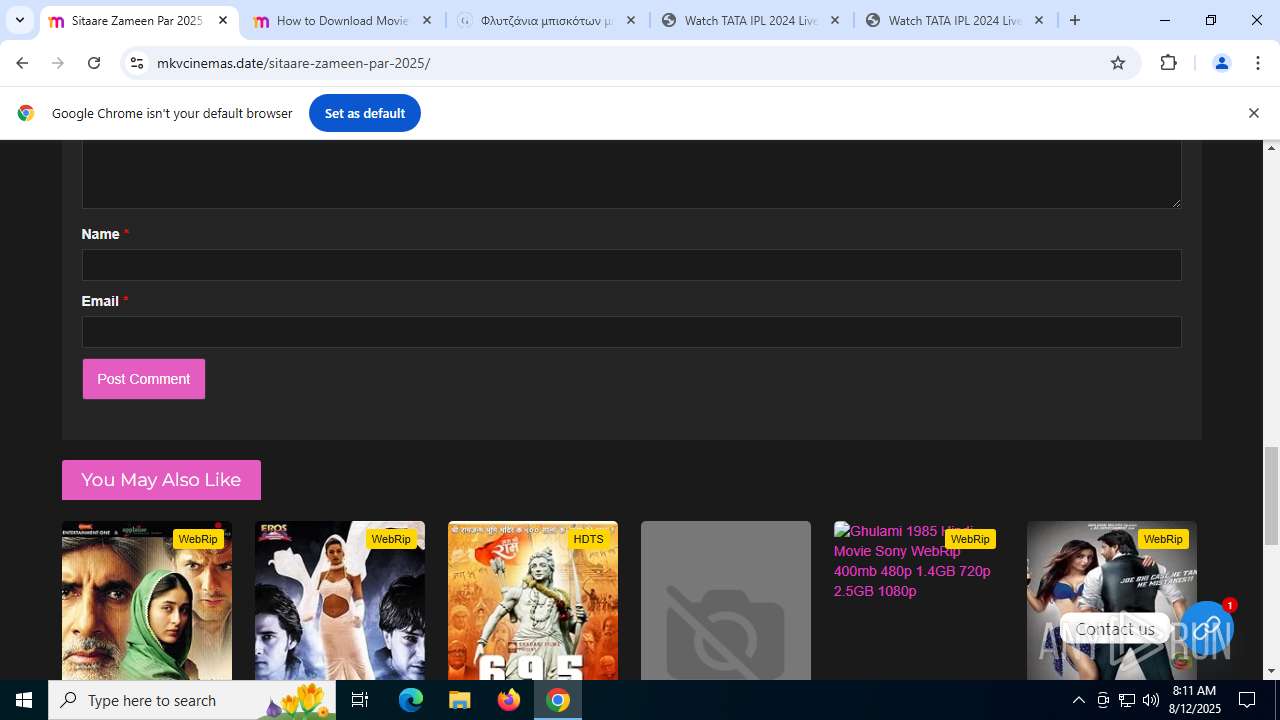This screenshot has height=720, width=1280.
Task: Click the forward navigation arrow
Action: [x=58, y=63]
